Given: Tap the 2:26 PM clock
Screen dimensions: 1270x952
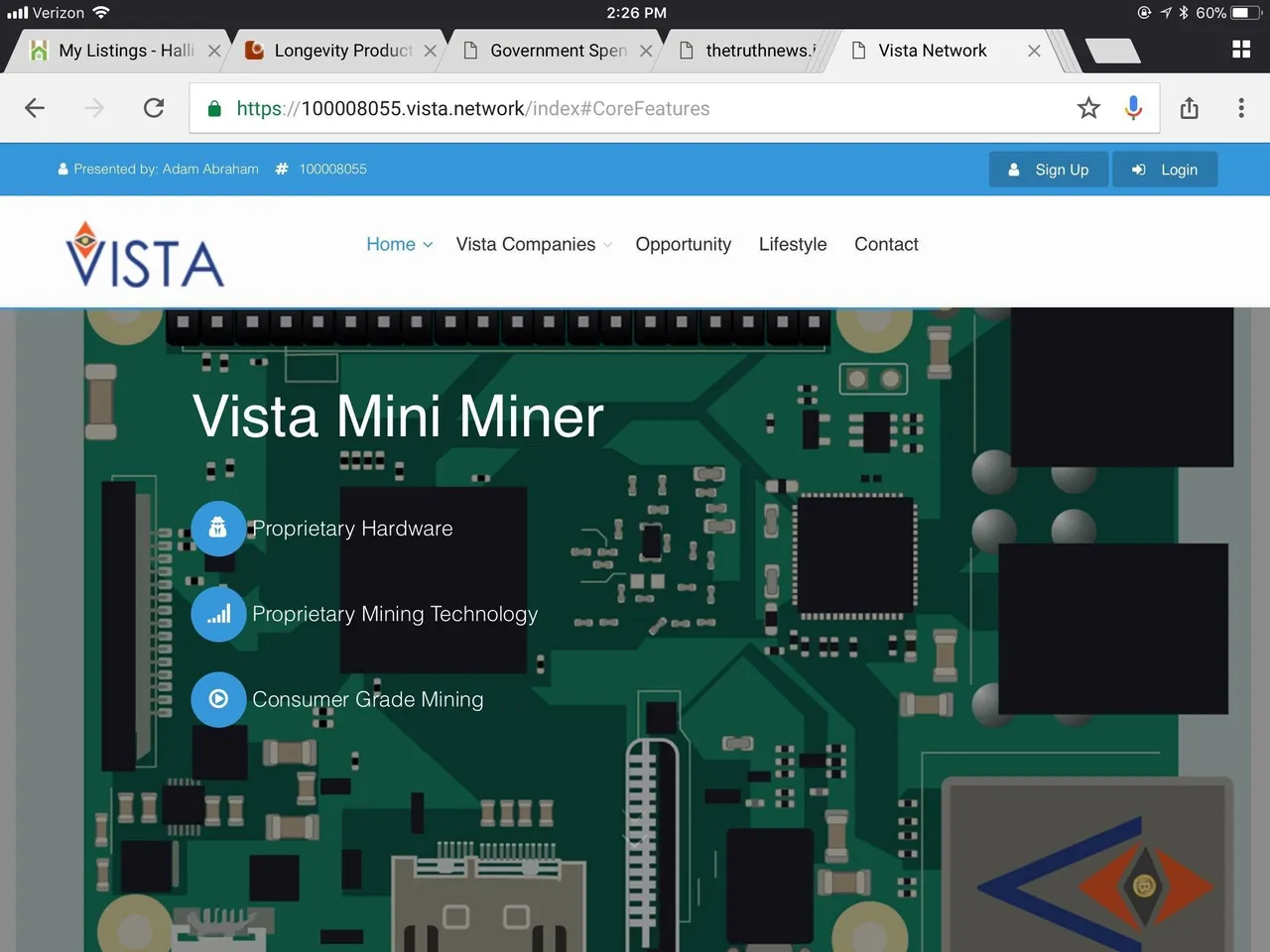Looking at the screenshot, I should click(636, 13).
